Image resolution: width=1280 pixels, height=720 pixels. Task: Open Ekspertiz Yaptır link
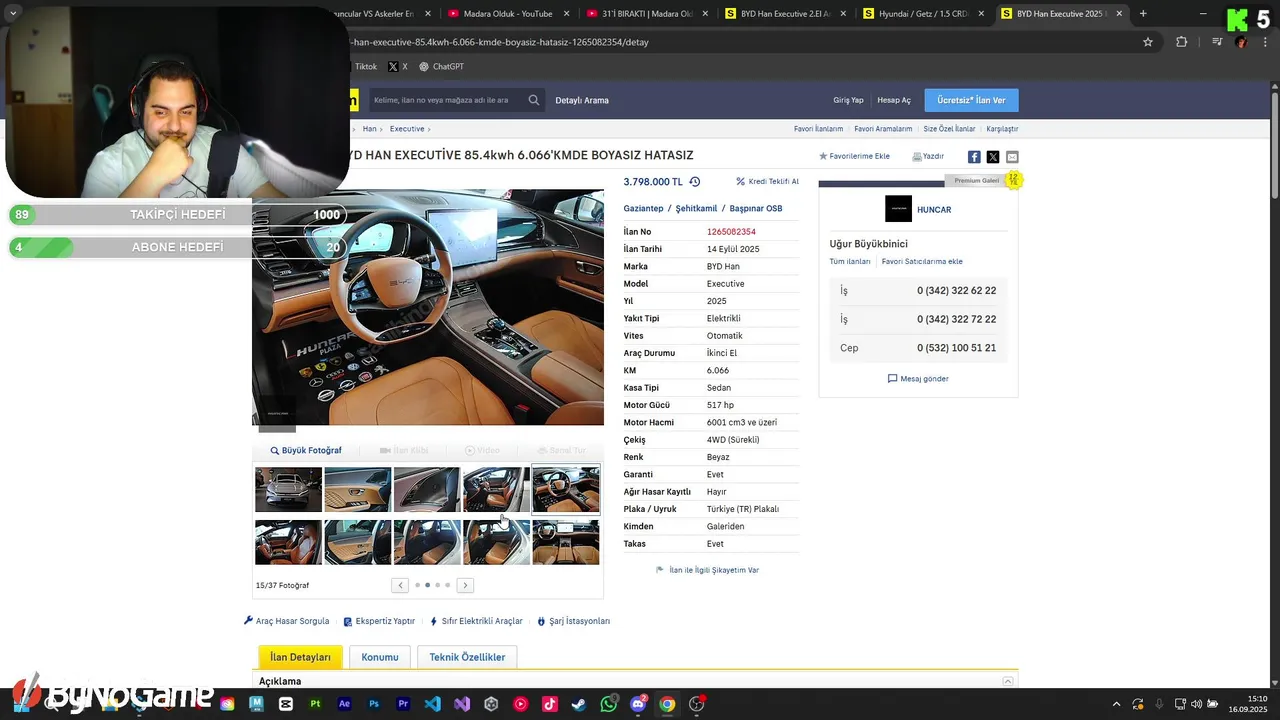379,621
